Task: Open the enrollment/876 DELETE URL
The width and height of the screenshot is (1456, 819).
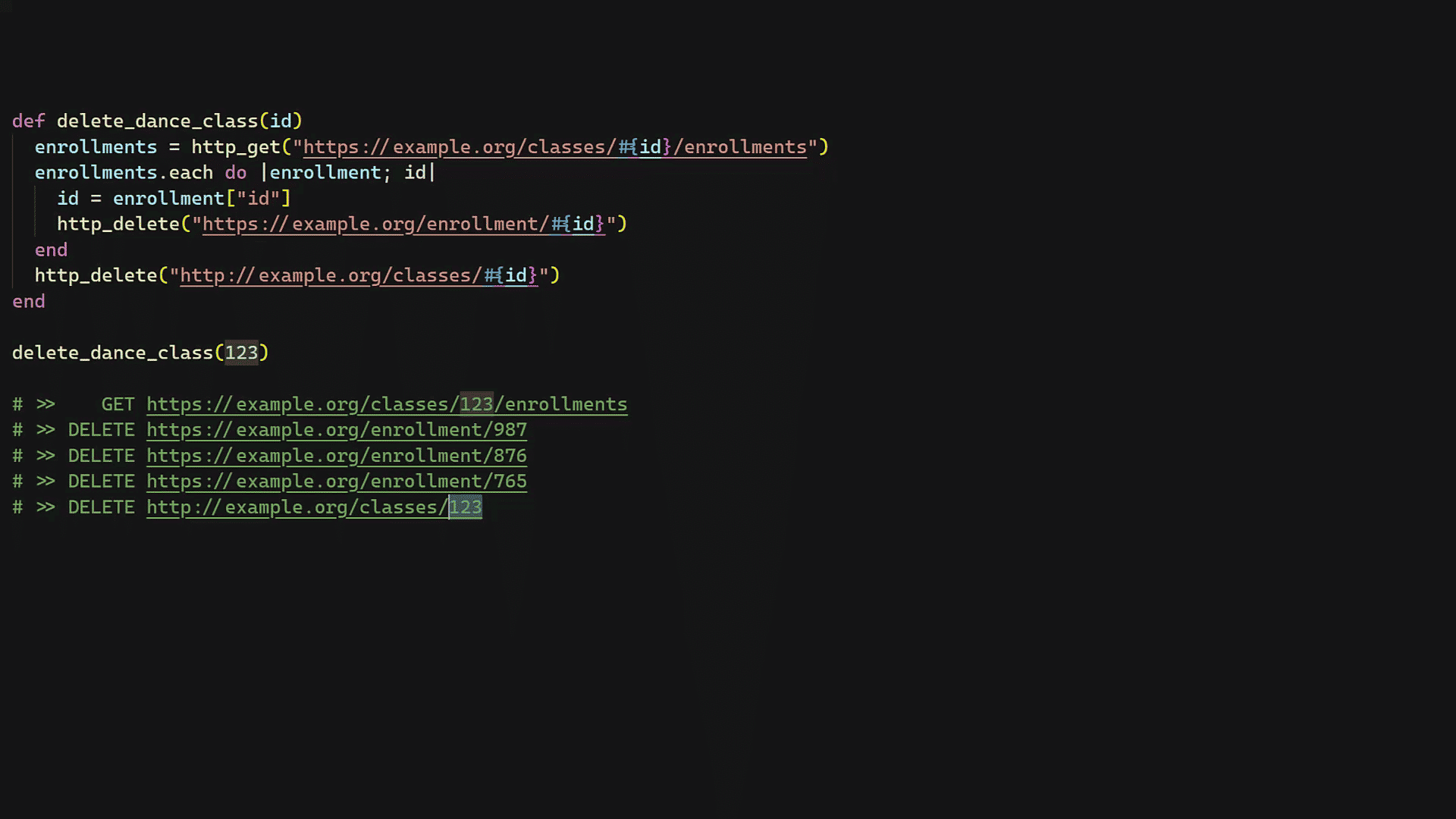Action: click(336, 456)
